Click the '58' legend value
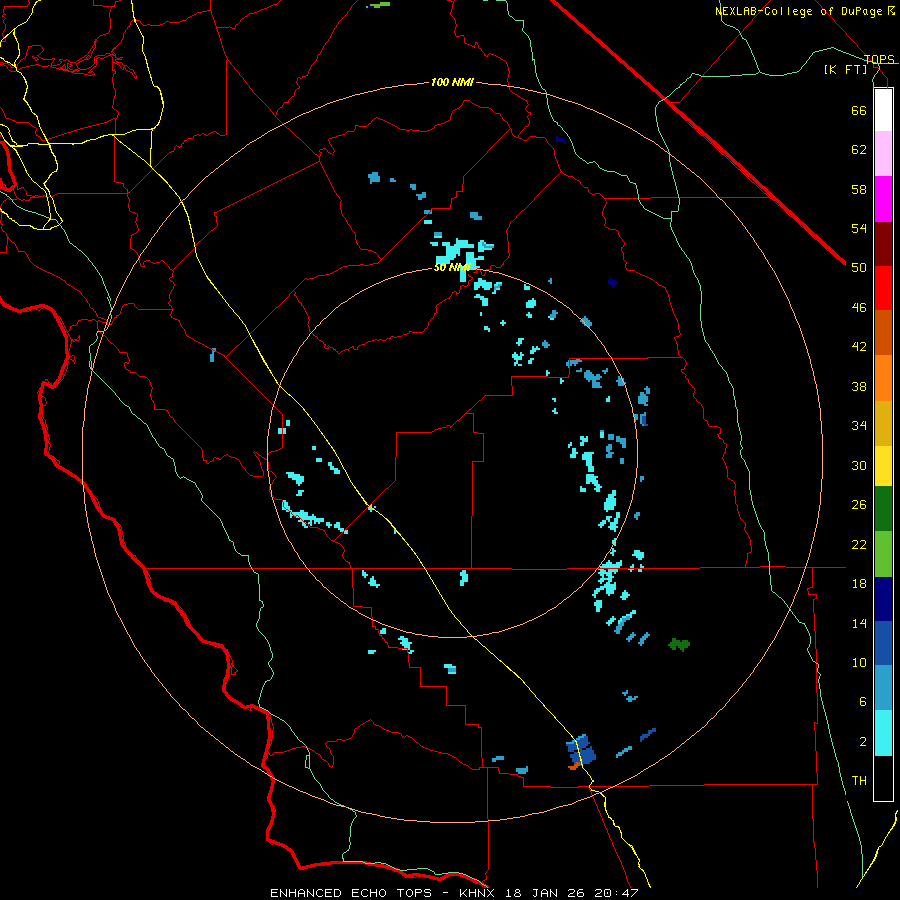The width and height of the screenshot is (900, 900). coord(859,189)
